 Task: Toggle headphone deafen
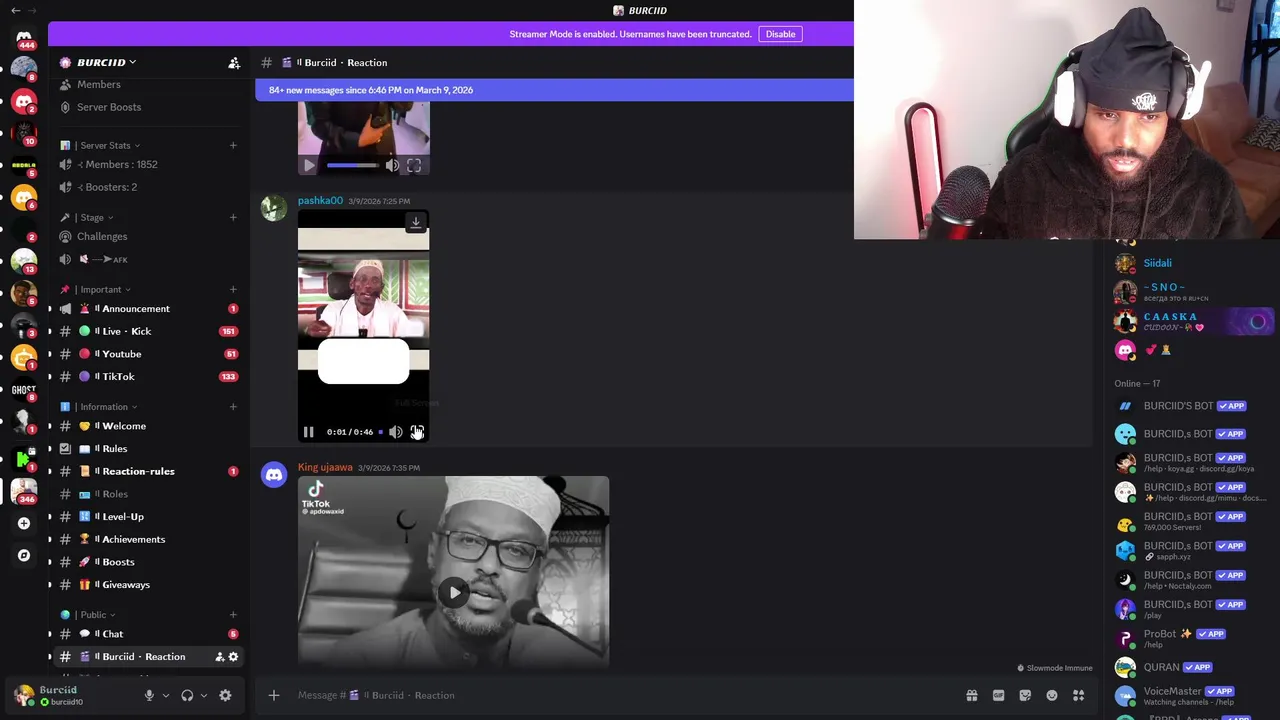[187, 695]
